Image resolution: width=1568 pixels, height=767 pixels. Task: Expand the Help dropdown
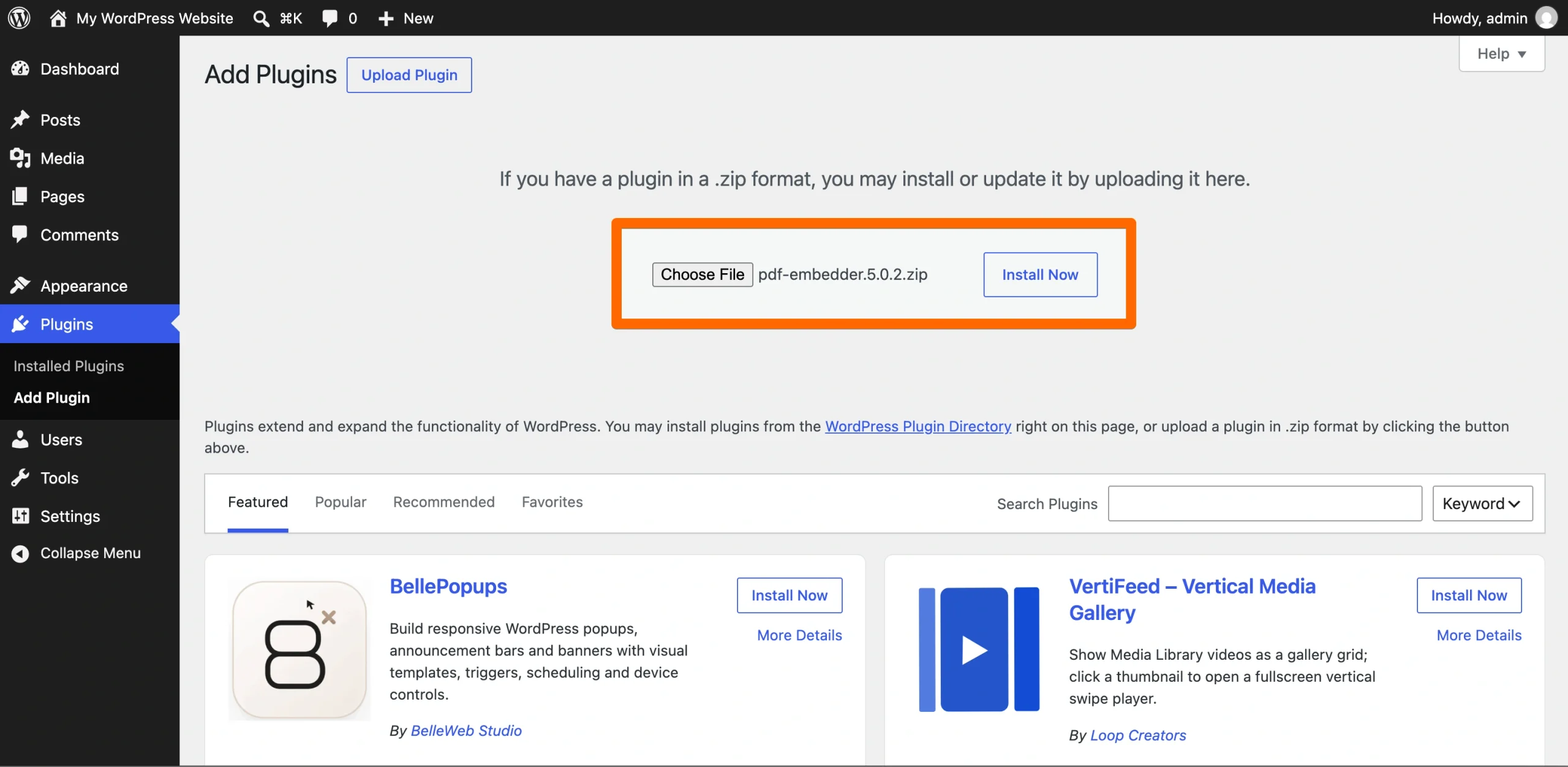point(1501,53)
